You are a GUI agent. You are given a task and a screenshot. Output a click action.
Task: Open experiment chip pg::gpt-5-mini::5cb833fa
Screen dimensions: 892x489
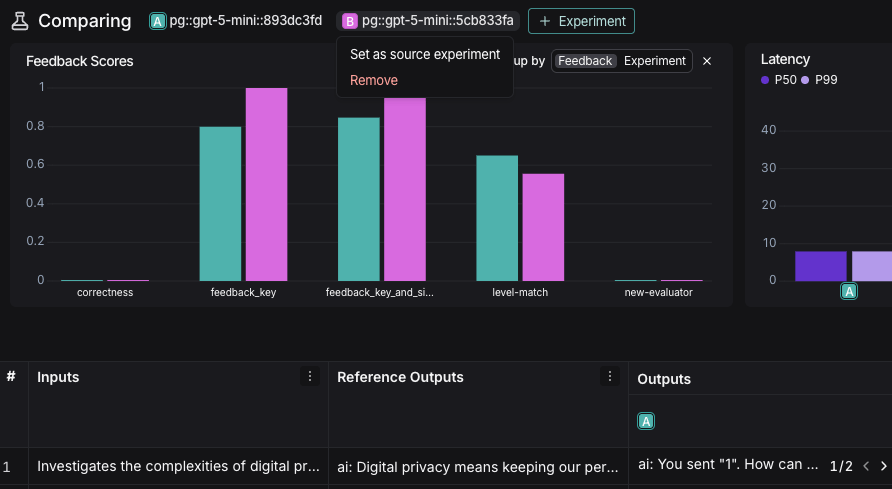[428, 21]
